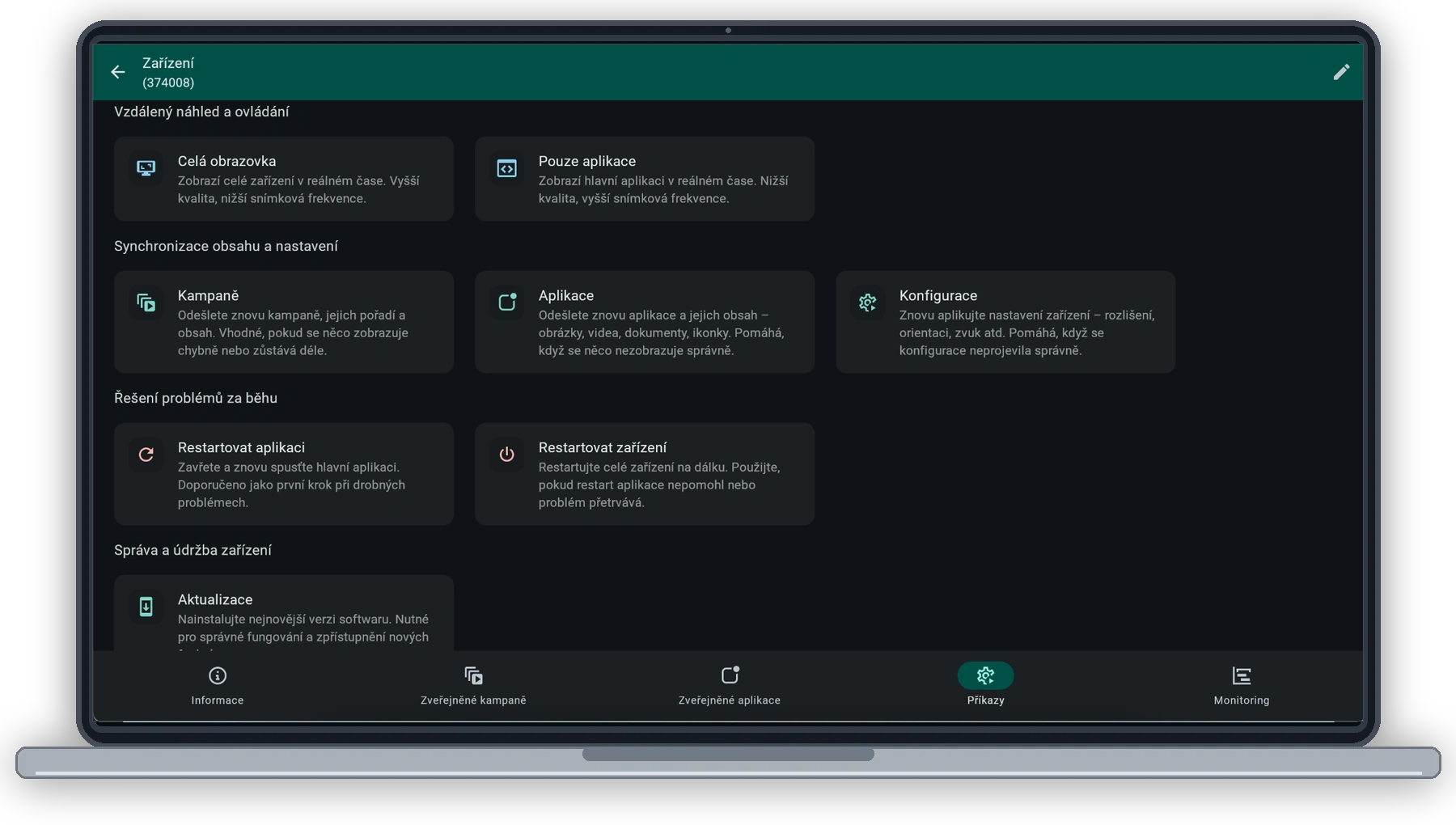The image size is (1456, 825).
Task: Click the Zařízení (374008) header title
Action: [x=168, y=72]
